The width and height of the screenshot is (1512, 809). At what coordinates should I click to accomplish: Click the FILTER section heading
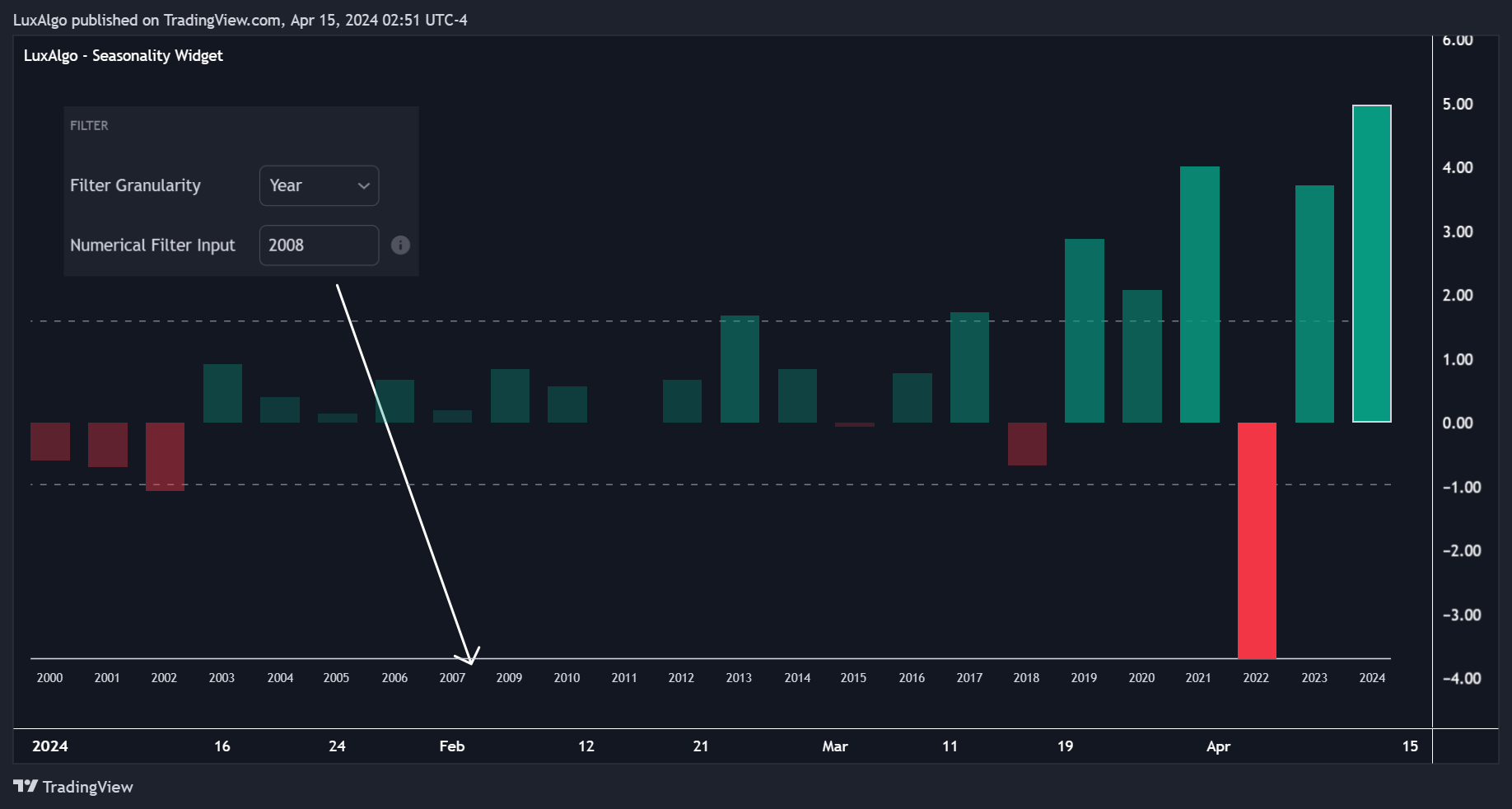coord(89,125)
